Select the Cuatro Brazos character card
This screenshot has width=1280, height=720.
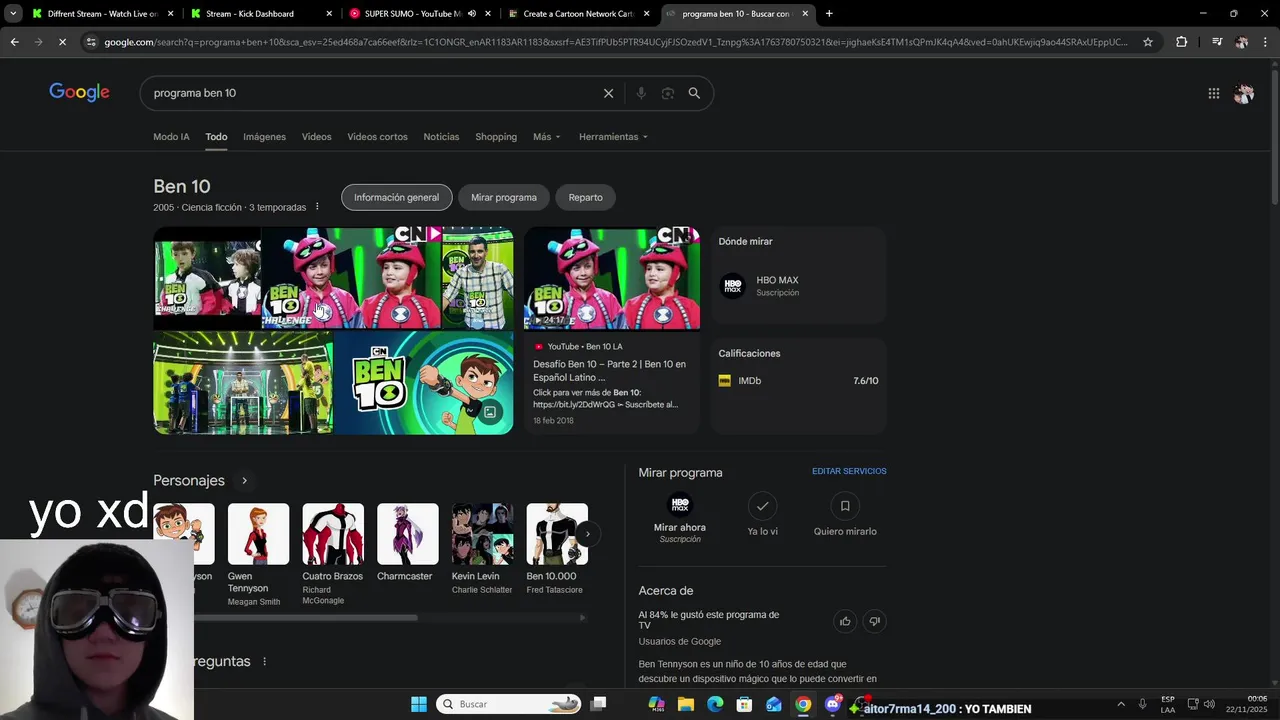coord(333,555)
